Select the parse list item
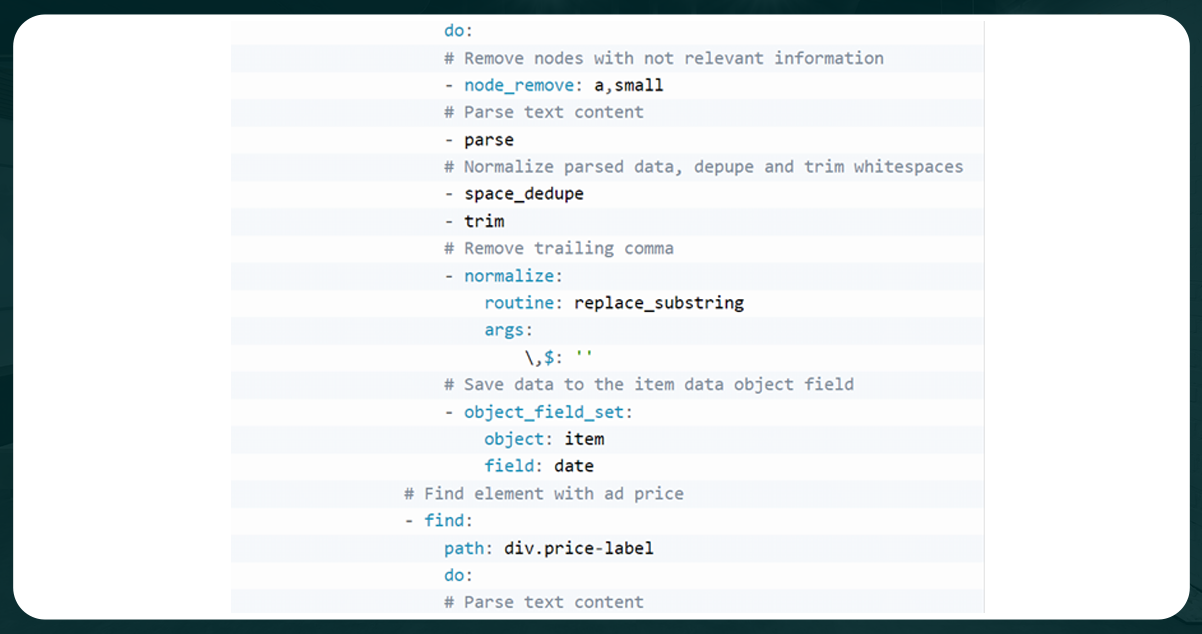This screenshot has width=1202, height=634. click(488, 139)
